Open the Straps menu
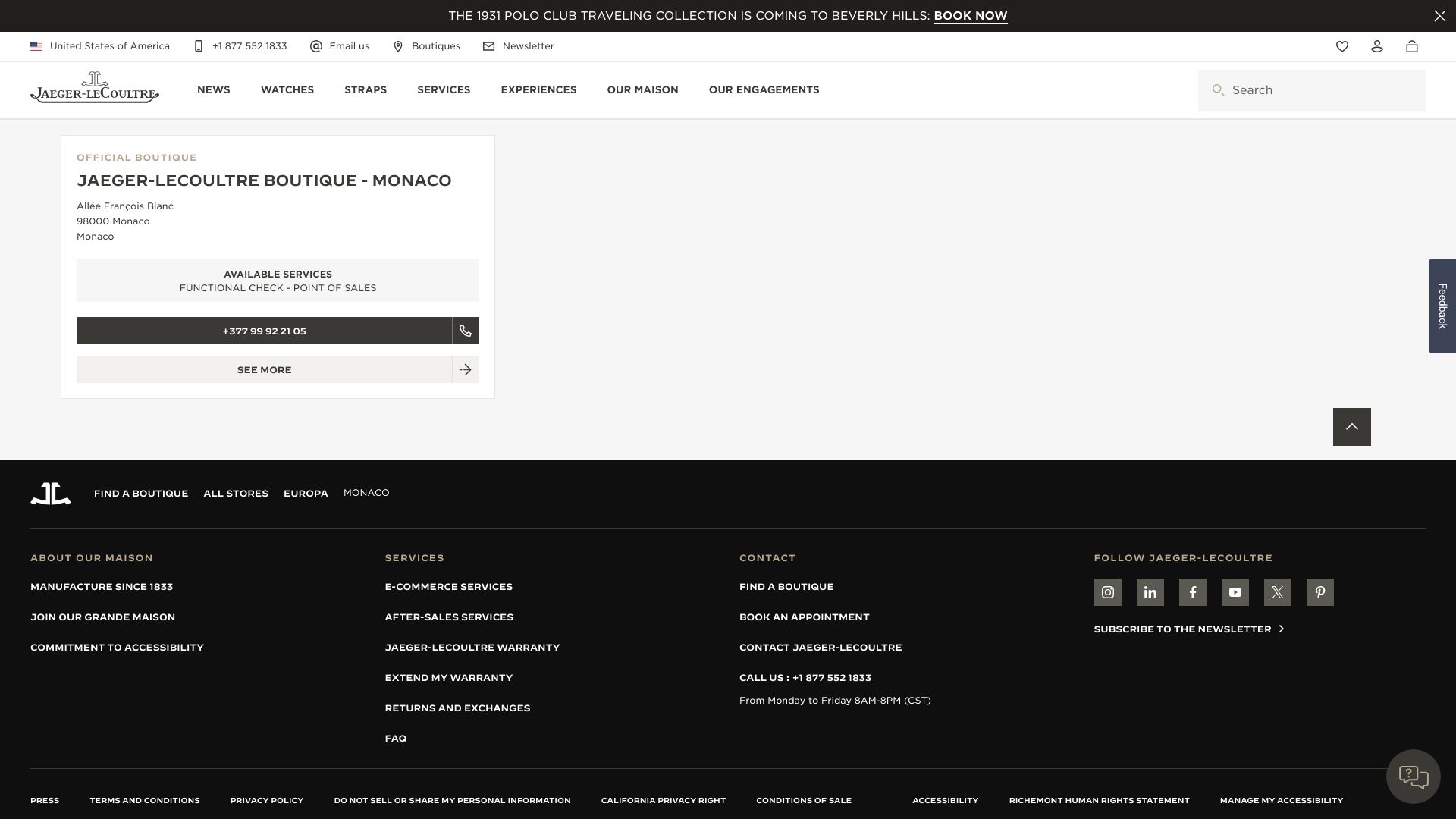 pos(366,89)
